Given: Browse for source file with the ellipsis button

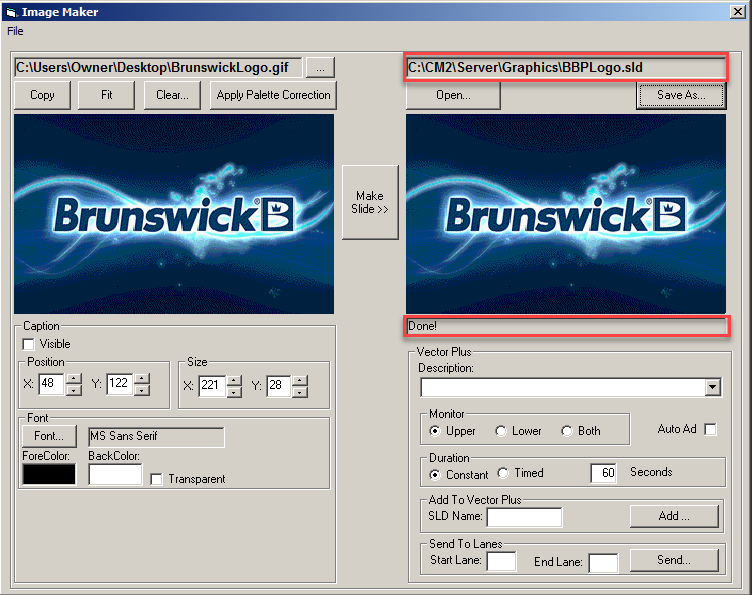Looking at the screenshot, I should point(320,68).
